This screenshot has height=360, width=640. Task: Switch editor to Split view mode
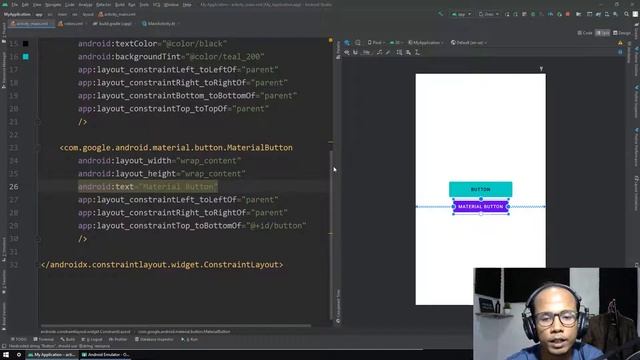603,33
